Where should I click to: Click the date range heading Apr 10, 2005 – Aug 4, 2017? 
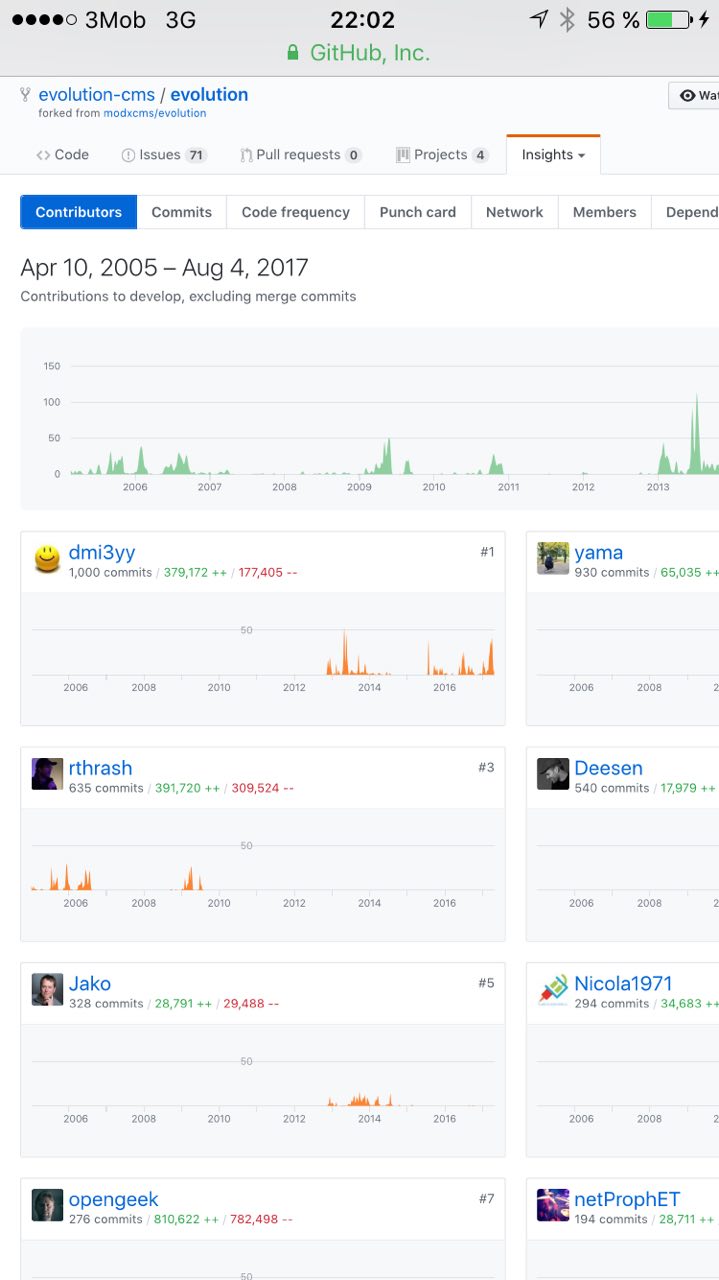tap(164, 268)
